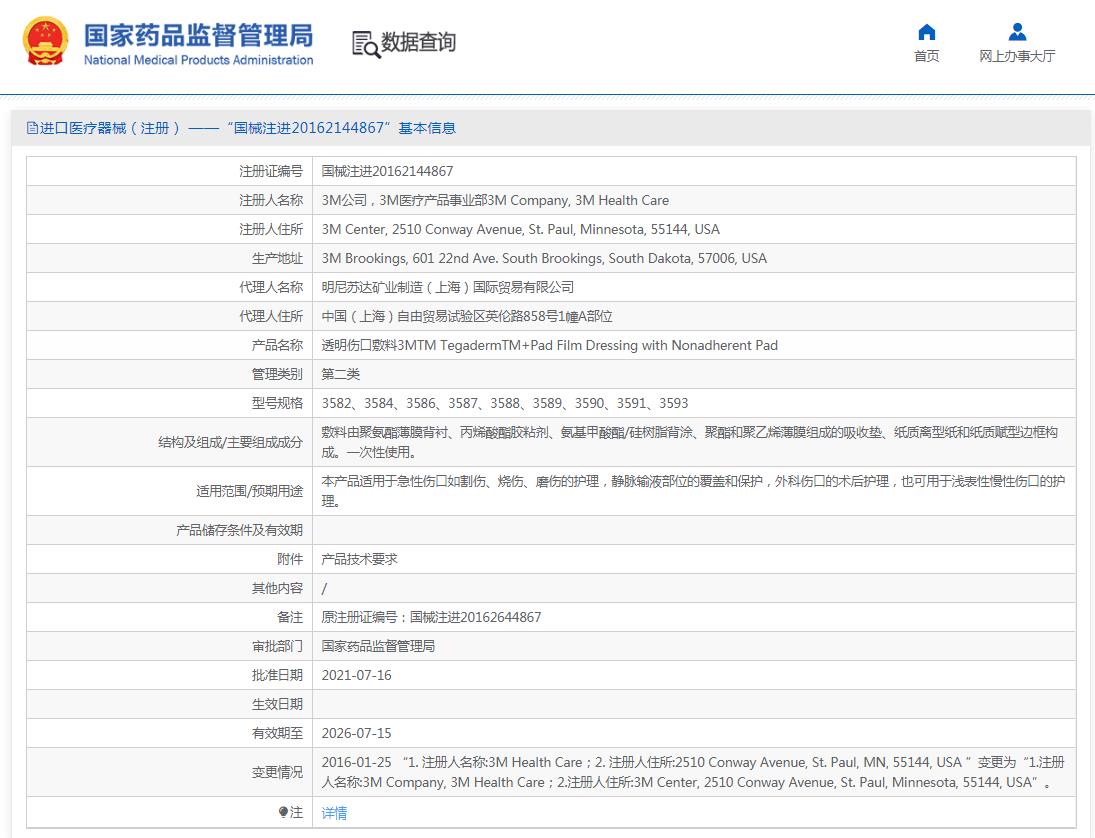
Task: Click the 适用范围/预期用途 label
Action: [249, 491]
